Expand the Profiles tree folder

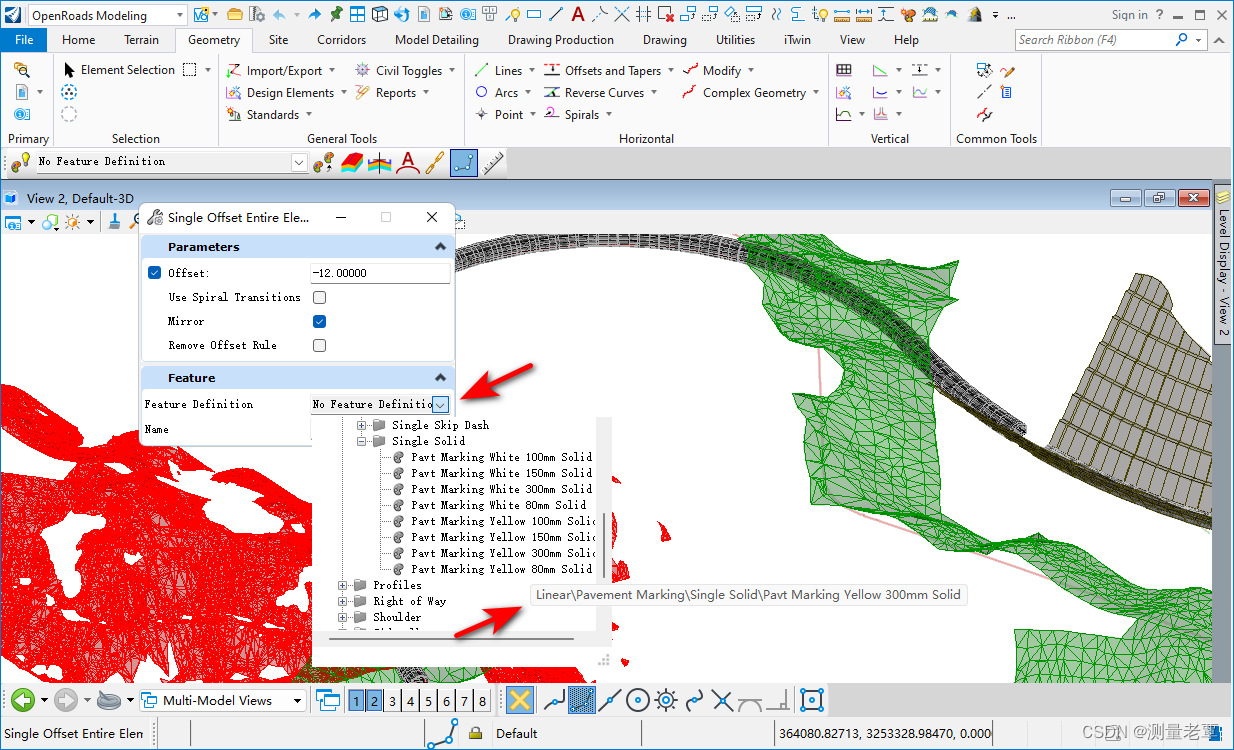344,585
